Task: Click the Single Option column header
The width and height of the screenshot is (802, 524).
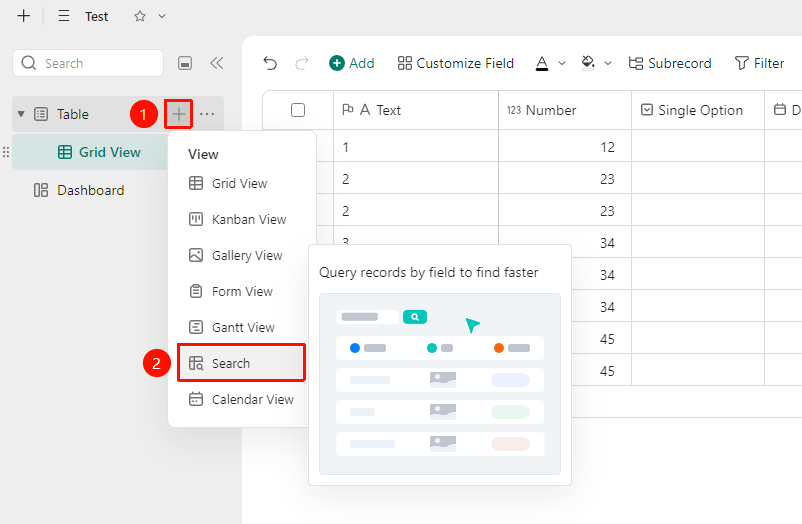Action: click(698, 110)
